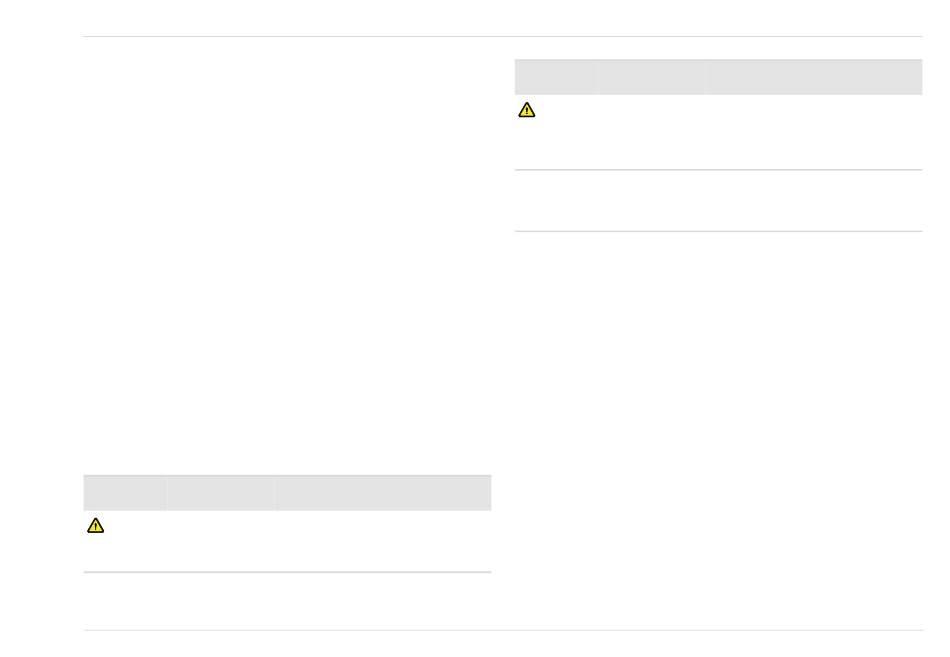
Task: Click the row beside the left table's warning icon
Action: click(287, 541)
